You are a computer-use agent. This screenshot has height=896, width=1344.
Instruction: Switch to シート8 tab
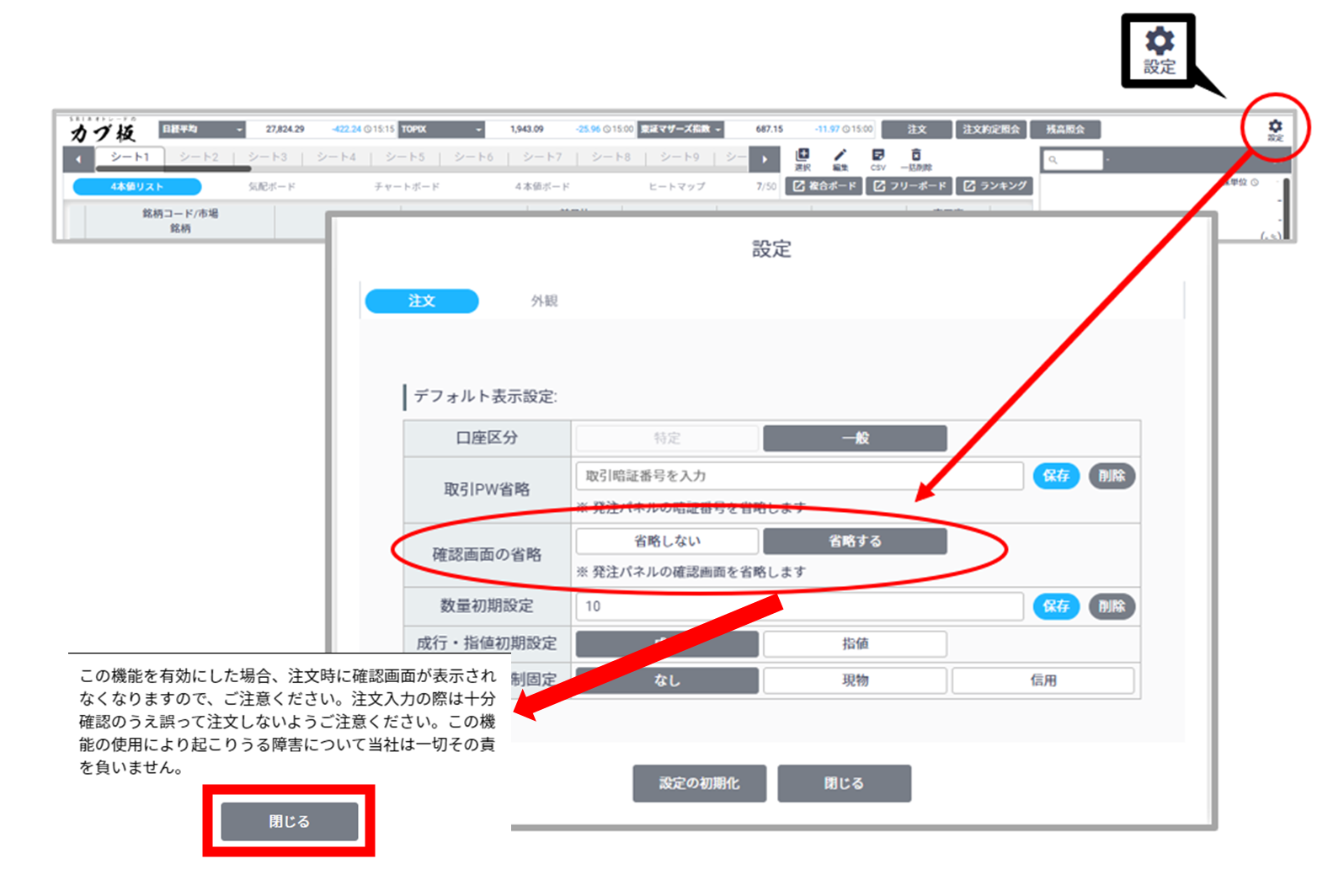coord(611,157)
